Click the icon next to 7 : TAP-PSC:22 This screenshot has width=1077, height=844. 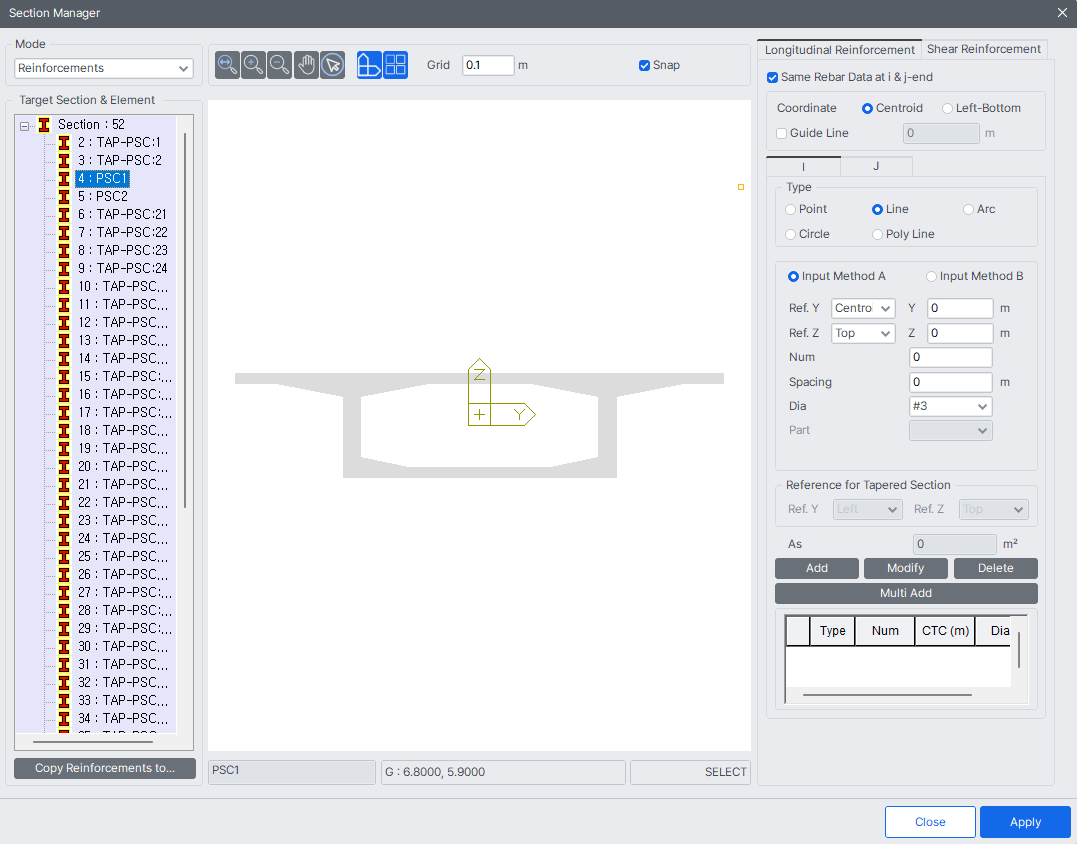64,233
